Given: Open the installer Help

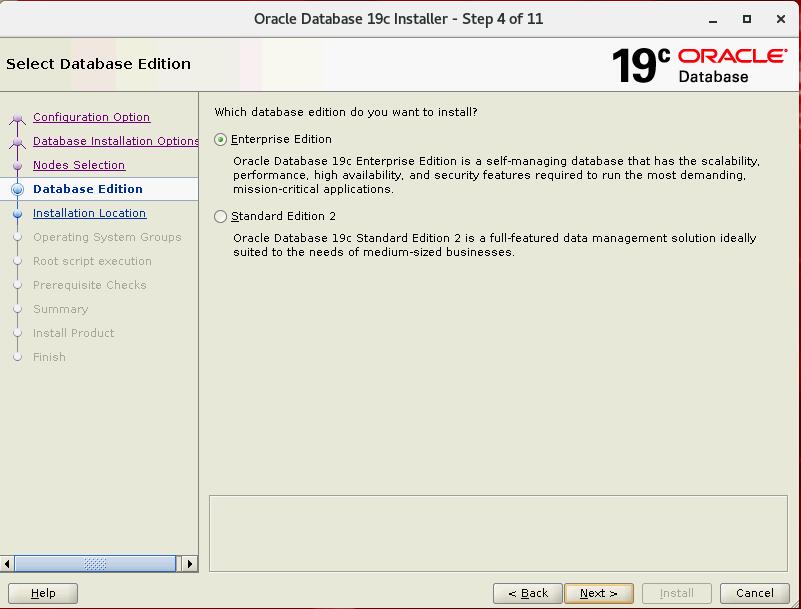Looking at the screenshot, I should click(x=43, y=593).
